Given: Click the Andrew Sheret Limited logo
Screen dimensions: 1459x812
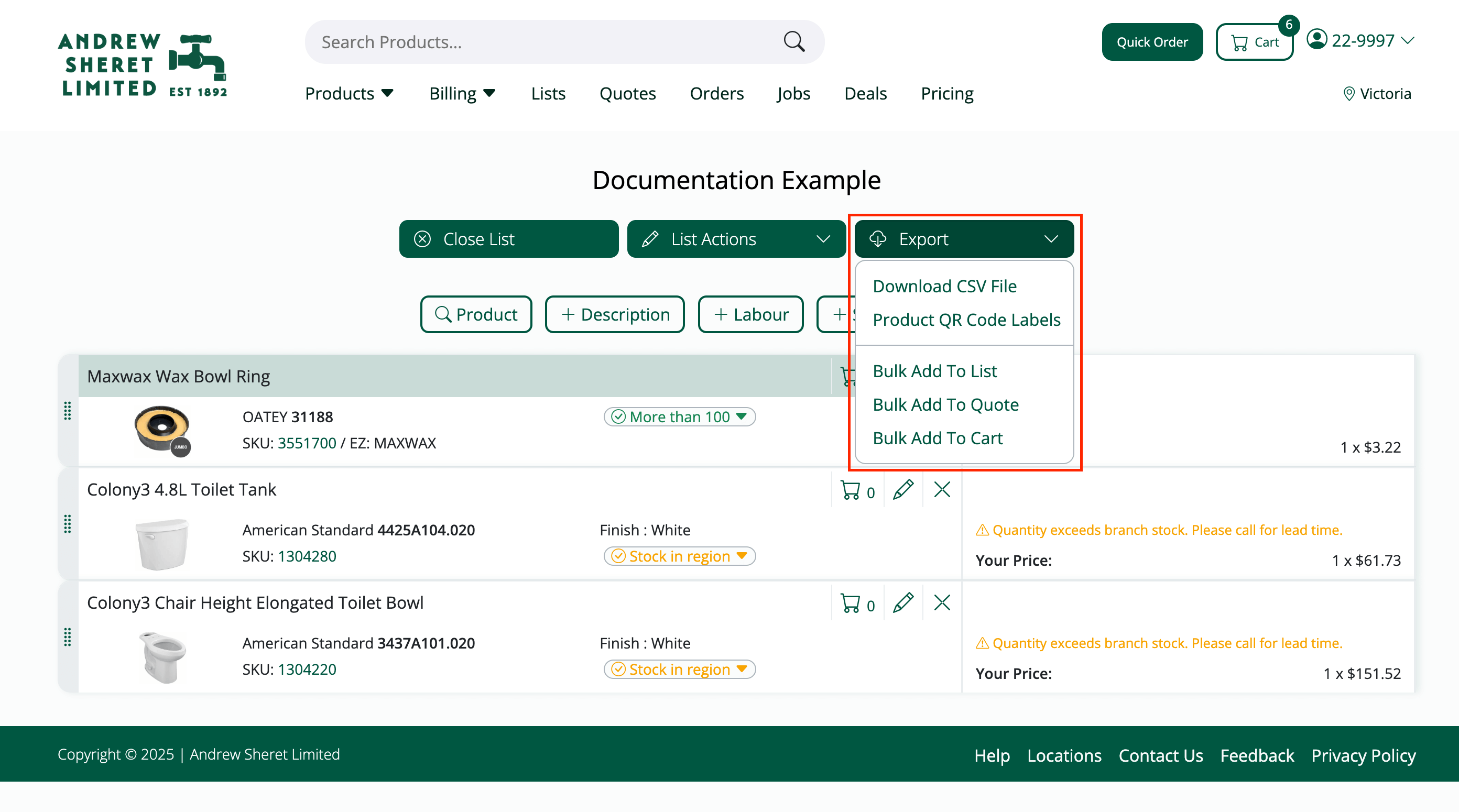Looking at the screenshot, I should coord(143,65).
